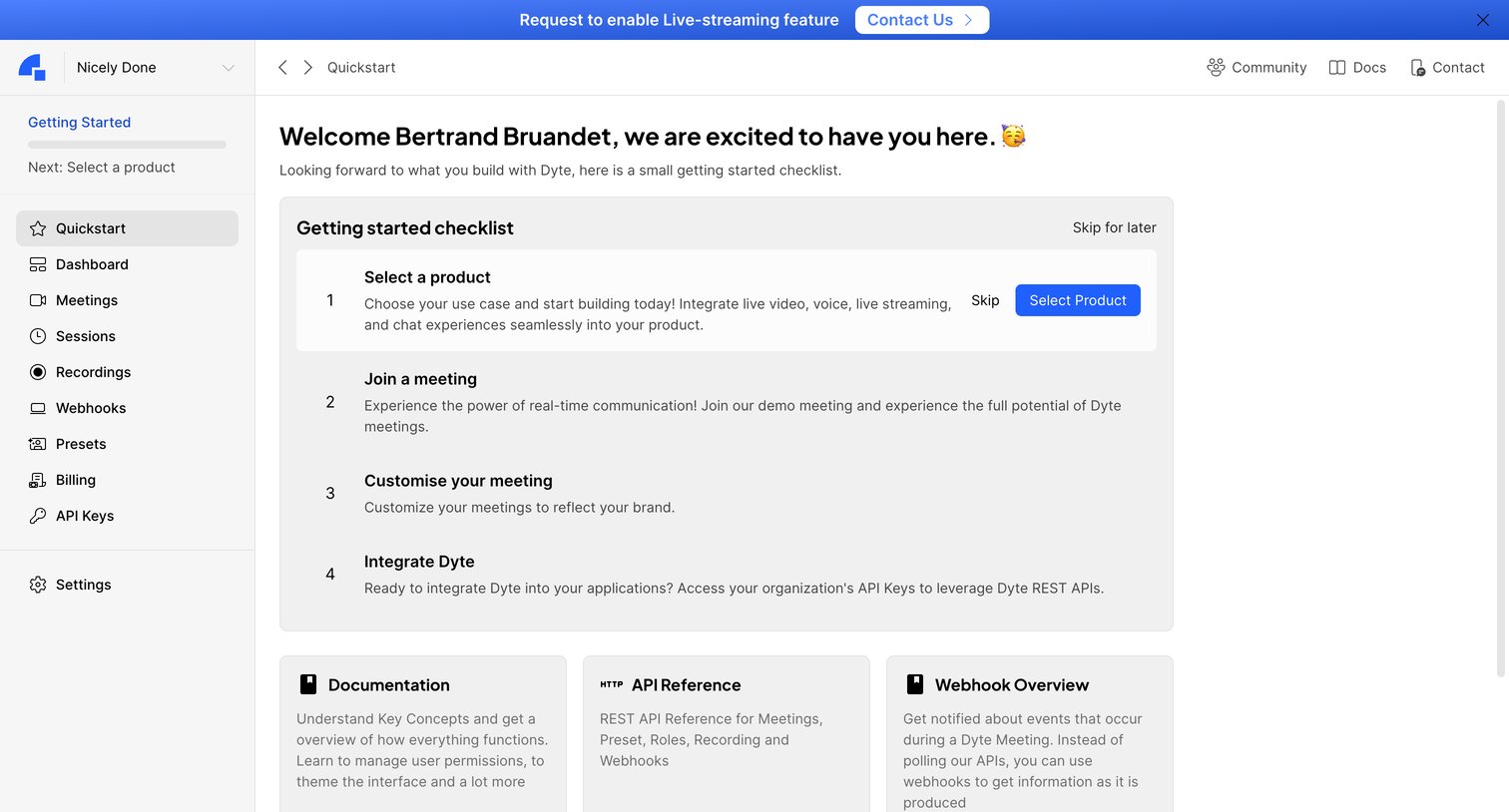This screenshot has height=812, width=1509.
Task: Select the Quickstart menu item
Action: [127, 228]
